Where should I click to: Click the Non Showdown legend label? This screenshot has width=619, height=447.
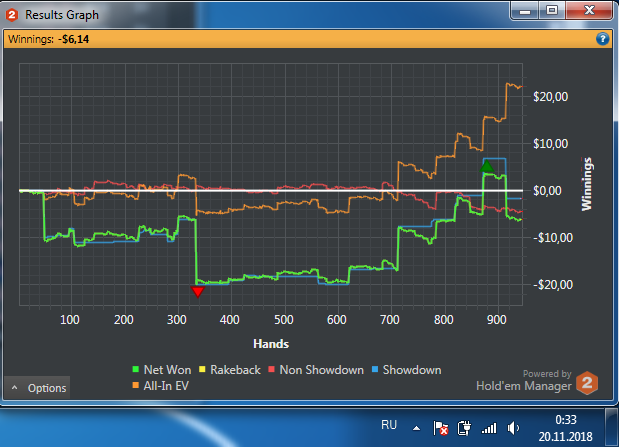point(321,370)
